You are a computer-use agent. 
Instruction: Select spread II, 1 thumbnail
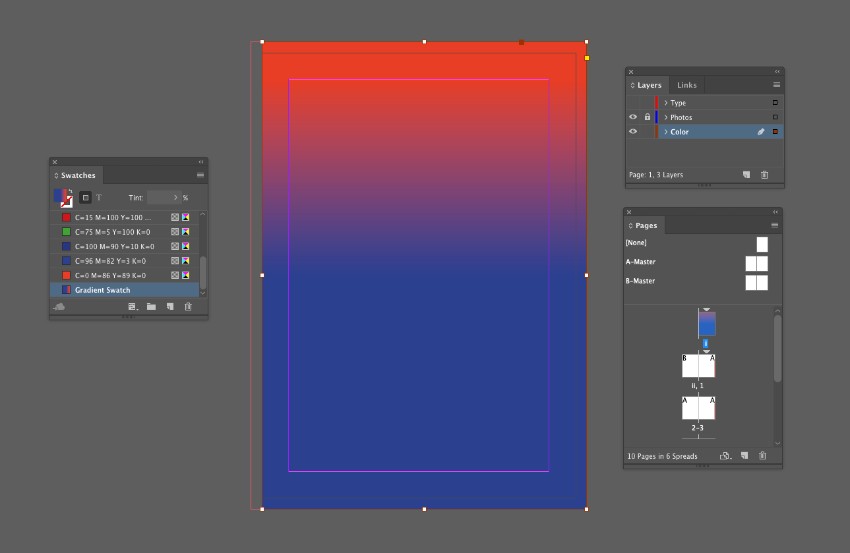(698, 365)
